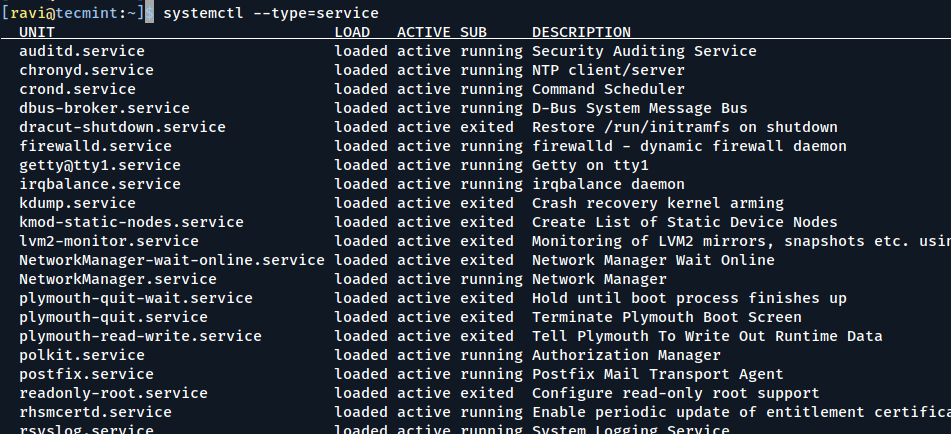Click the typed systemctl --type=service command
Viewport: 951px width, 434px height.
pos(270,13)
